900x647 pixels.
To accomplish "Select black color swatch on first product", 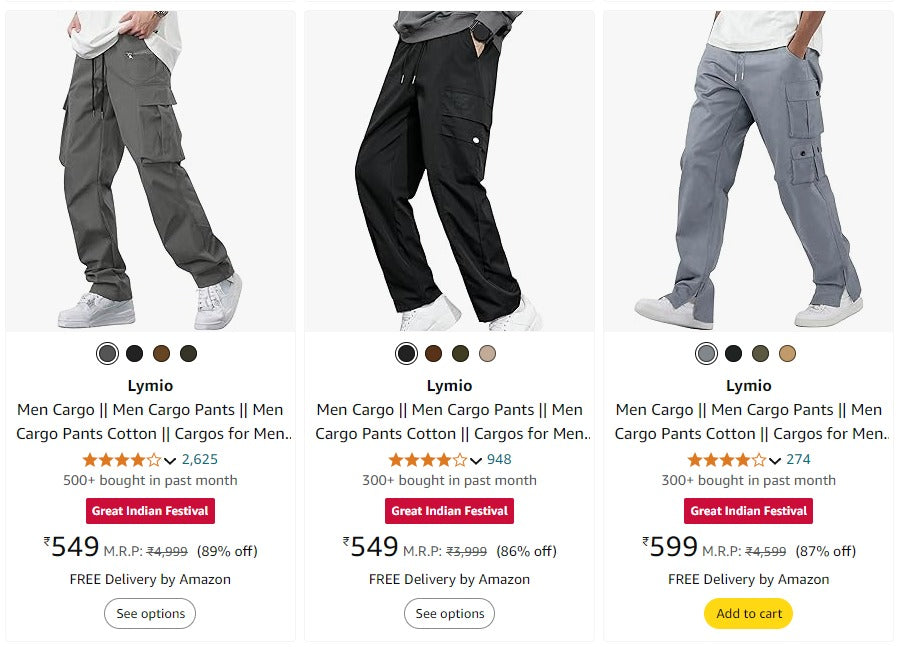I will [134, 353].
